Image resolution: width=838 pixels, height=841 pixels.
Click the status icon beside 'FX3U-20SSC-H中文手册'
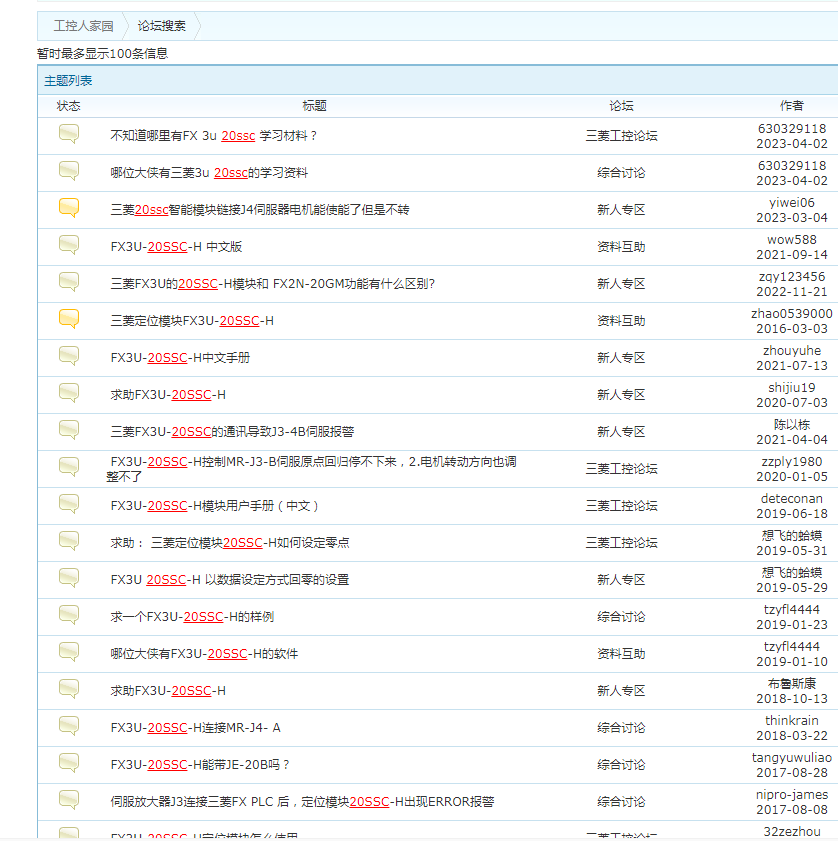coord(69,356)
